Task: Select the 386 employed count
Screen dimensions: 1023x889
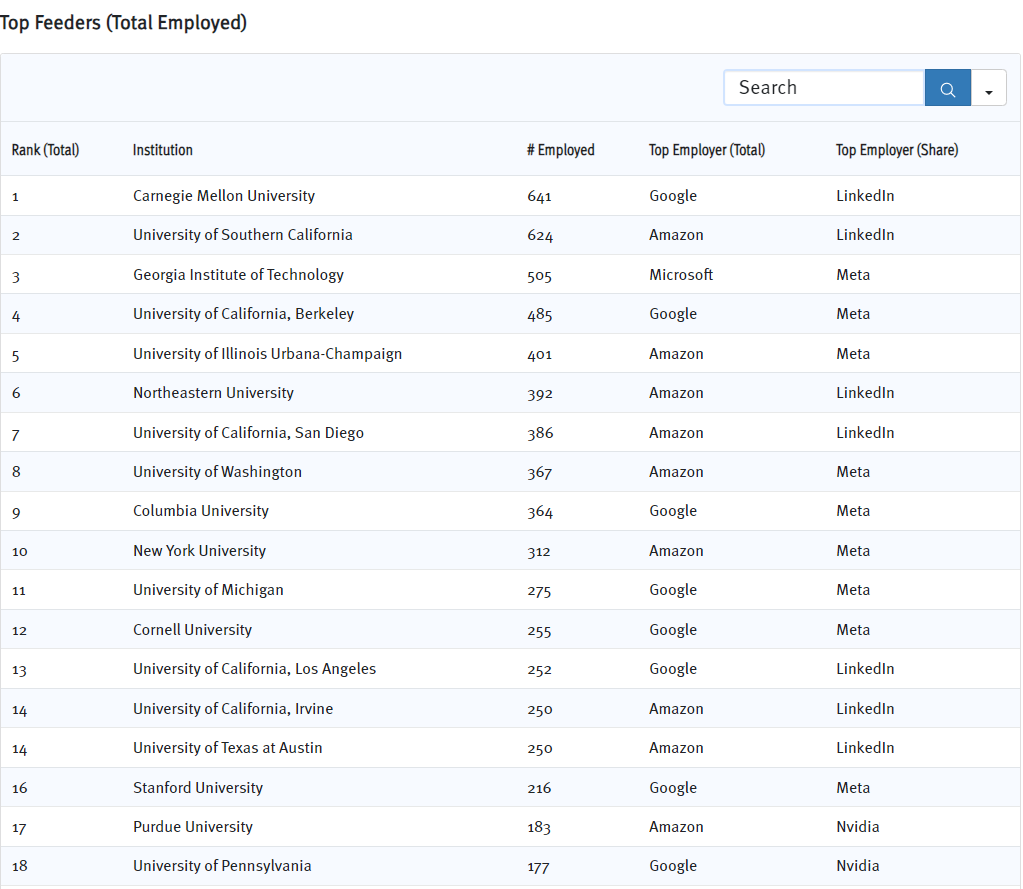Action: pos(540,433)
